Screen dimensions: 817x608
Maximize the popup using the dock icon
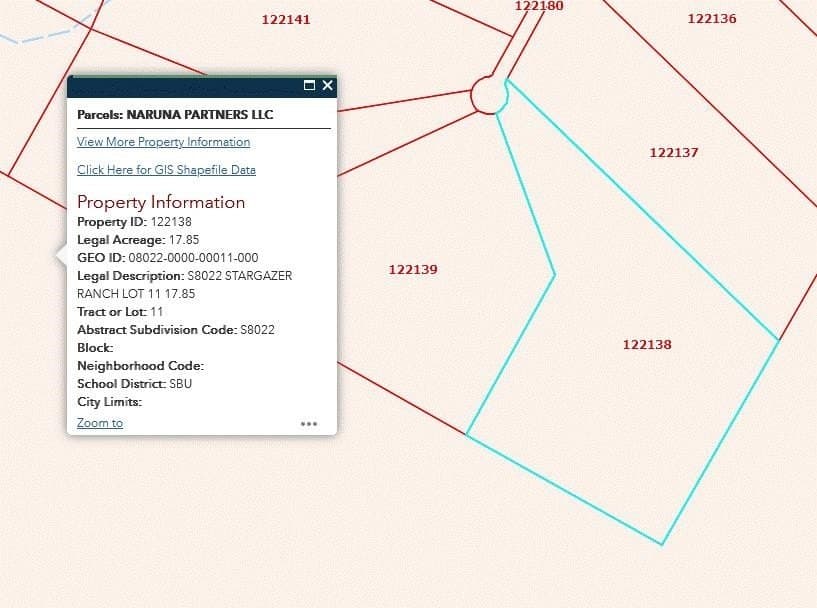pyautogui.click(x=308, y=85)
